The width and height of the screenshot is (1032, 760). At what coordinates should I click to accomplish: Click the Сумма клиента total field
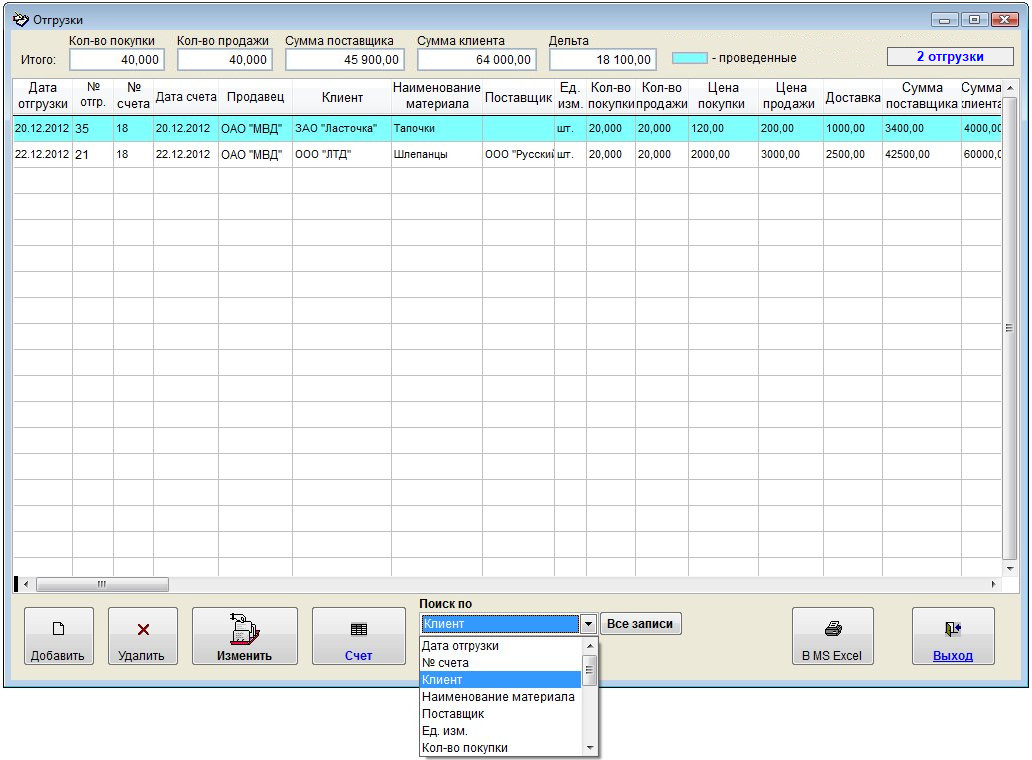(476, 60)
